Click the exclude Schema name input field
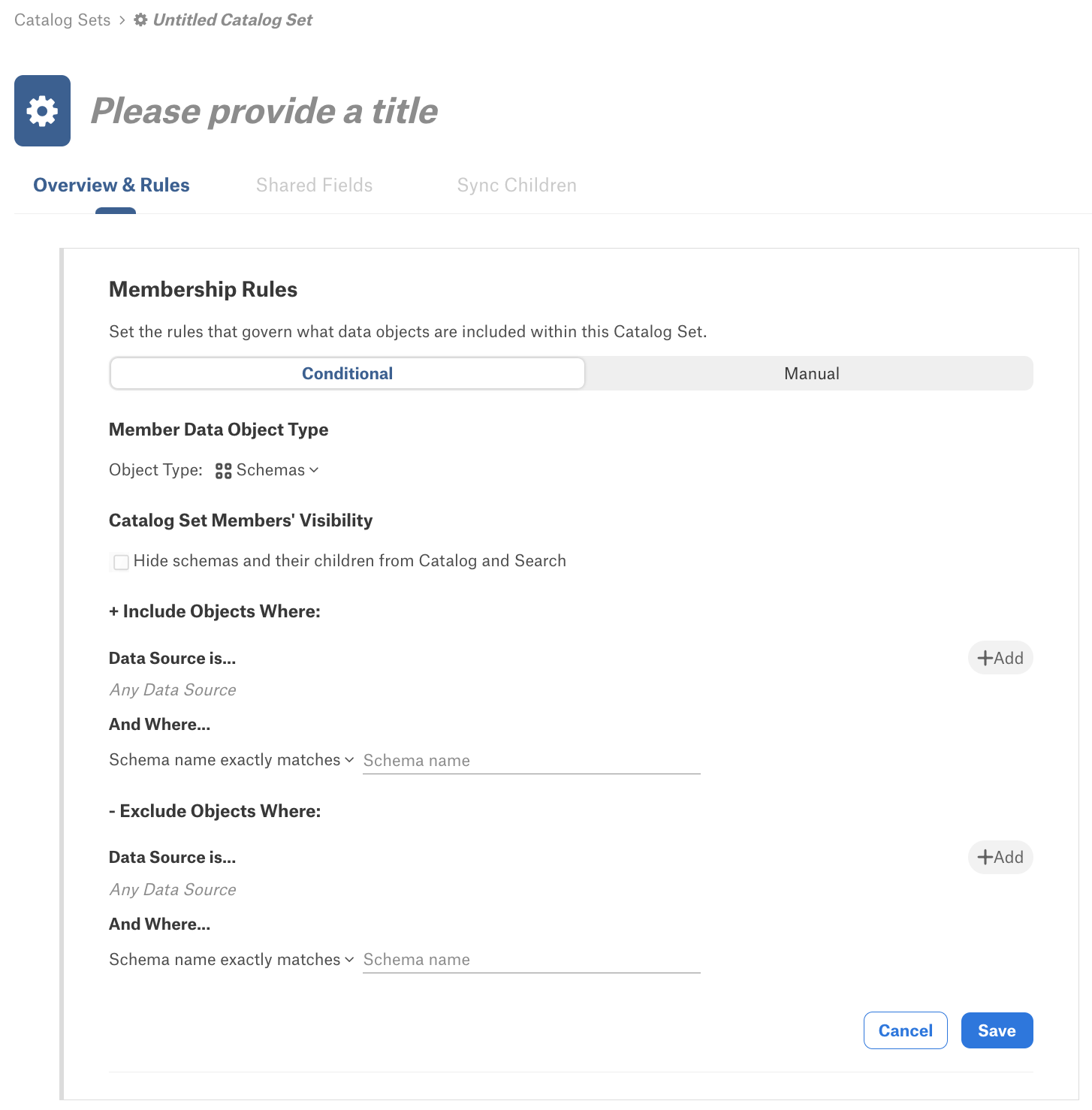1092x1110 pixels. (x=531, y=960)
